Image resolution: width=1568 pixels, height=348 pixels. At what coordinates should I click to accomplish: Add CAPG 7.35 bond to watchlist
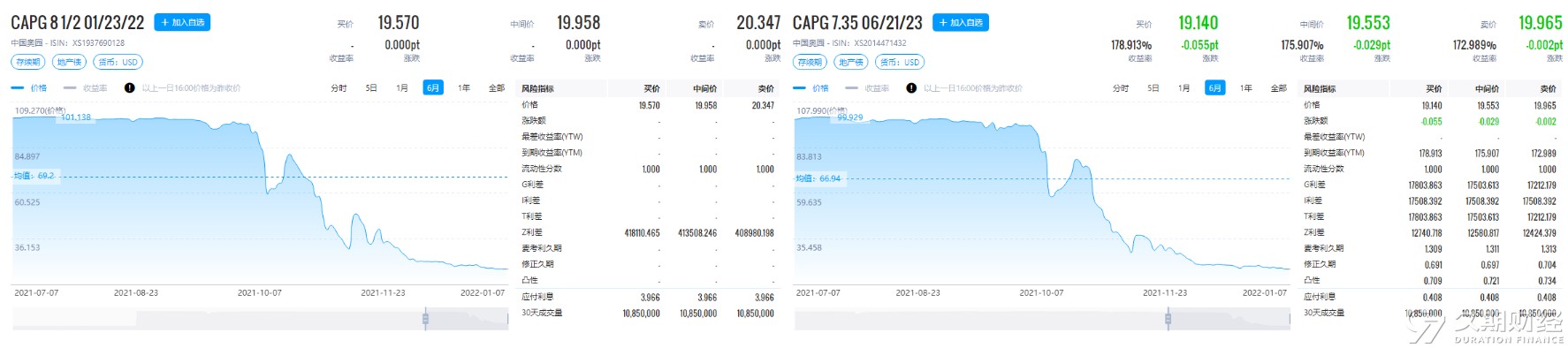961,22
